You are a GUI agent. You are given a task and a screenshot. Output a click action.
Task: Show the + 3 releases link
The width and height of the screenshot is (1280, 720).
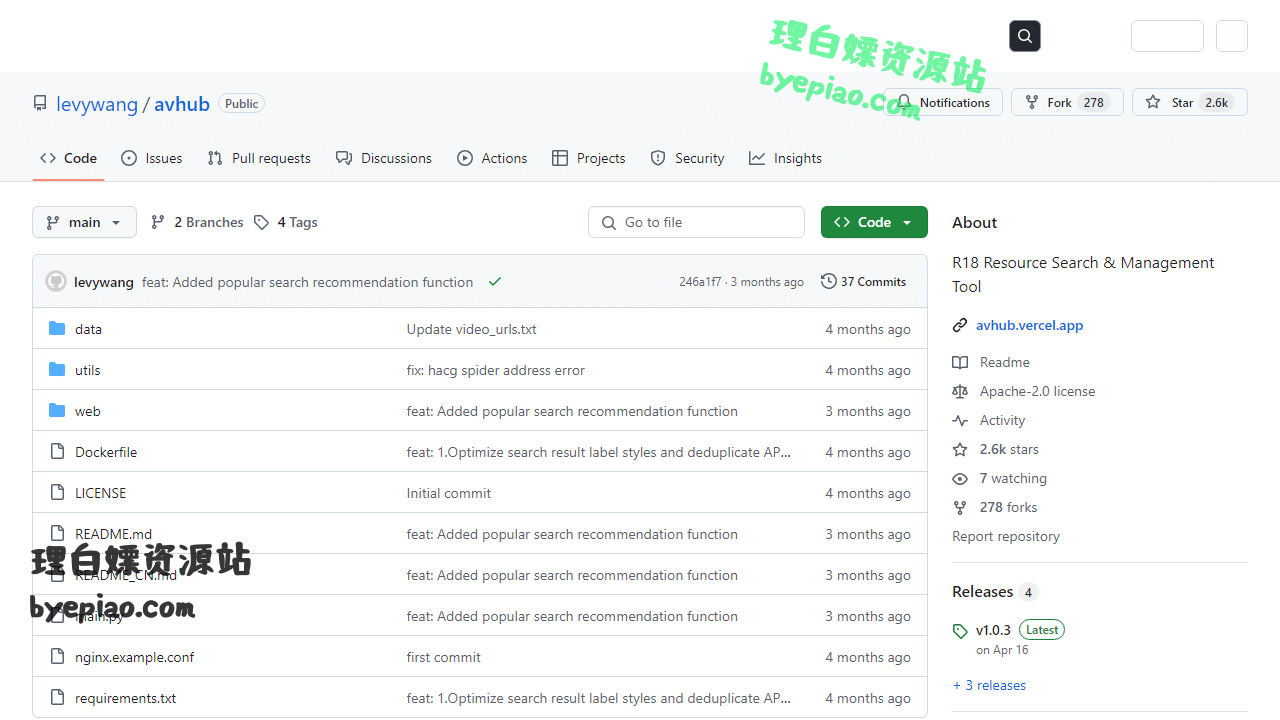click(989, 685)
